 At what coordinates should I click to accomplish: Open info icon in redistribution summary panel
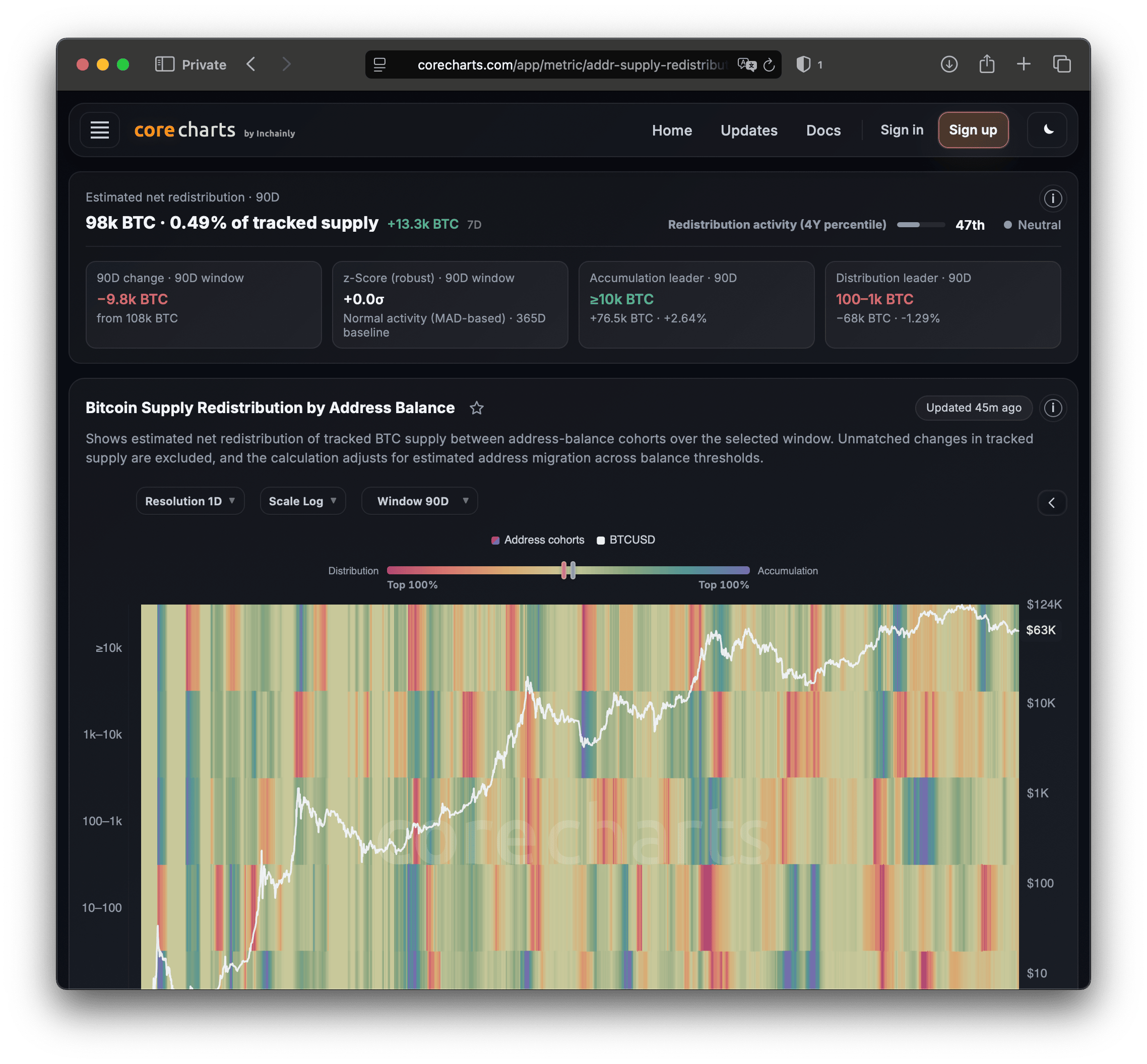click(x=1053, y=198)
